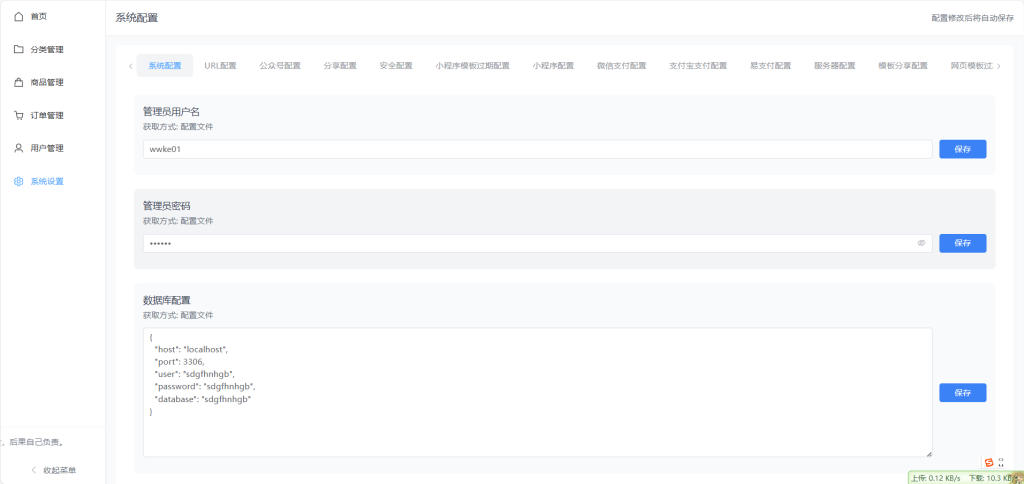This screenshot has height=484, width=1024.
Task: Click the 系统设置 gear icon
Action: (18, 181)
